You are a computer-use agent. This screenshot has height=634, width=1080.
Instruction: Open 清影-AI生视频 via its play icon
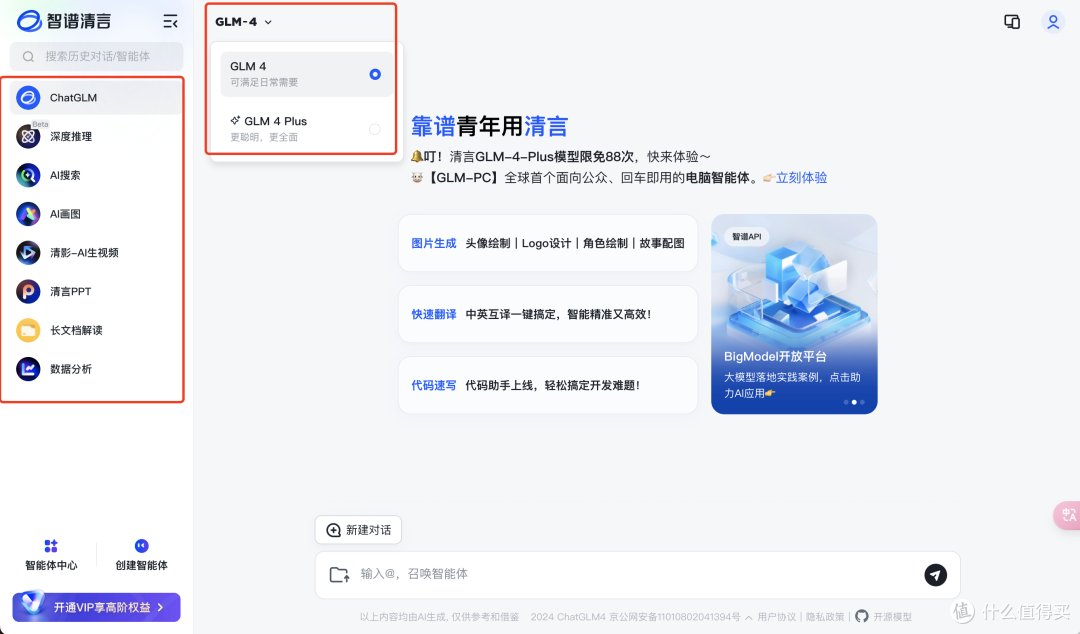(x=28, y=253)
